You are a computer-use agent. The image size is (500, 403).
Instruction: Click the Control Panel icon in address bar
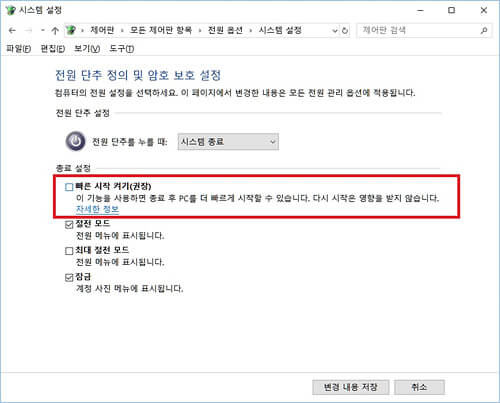[71, 31]
